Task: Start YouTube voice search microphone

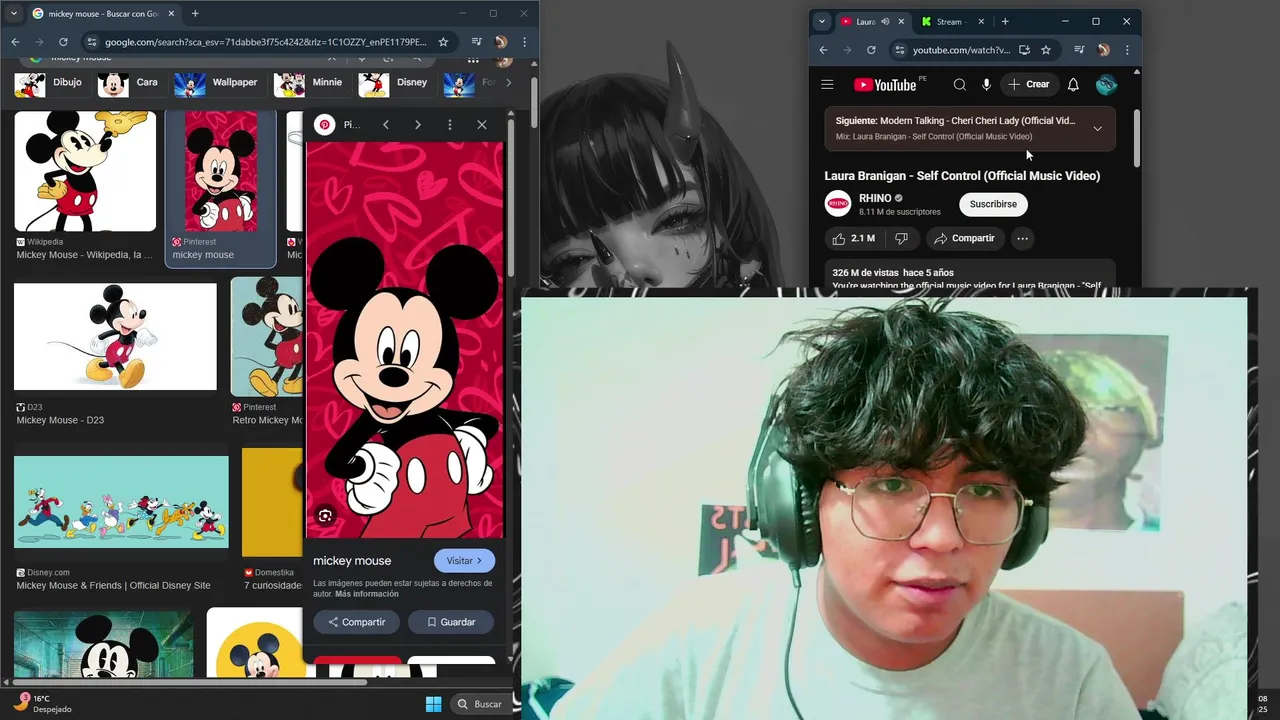Action: [x=986, y=85]
